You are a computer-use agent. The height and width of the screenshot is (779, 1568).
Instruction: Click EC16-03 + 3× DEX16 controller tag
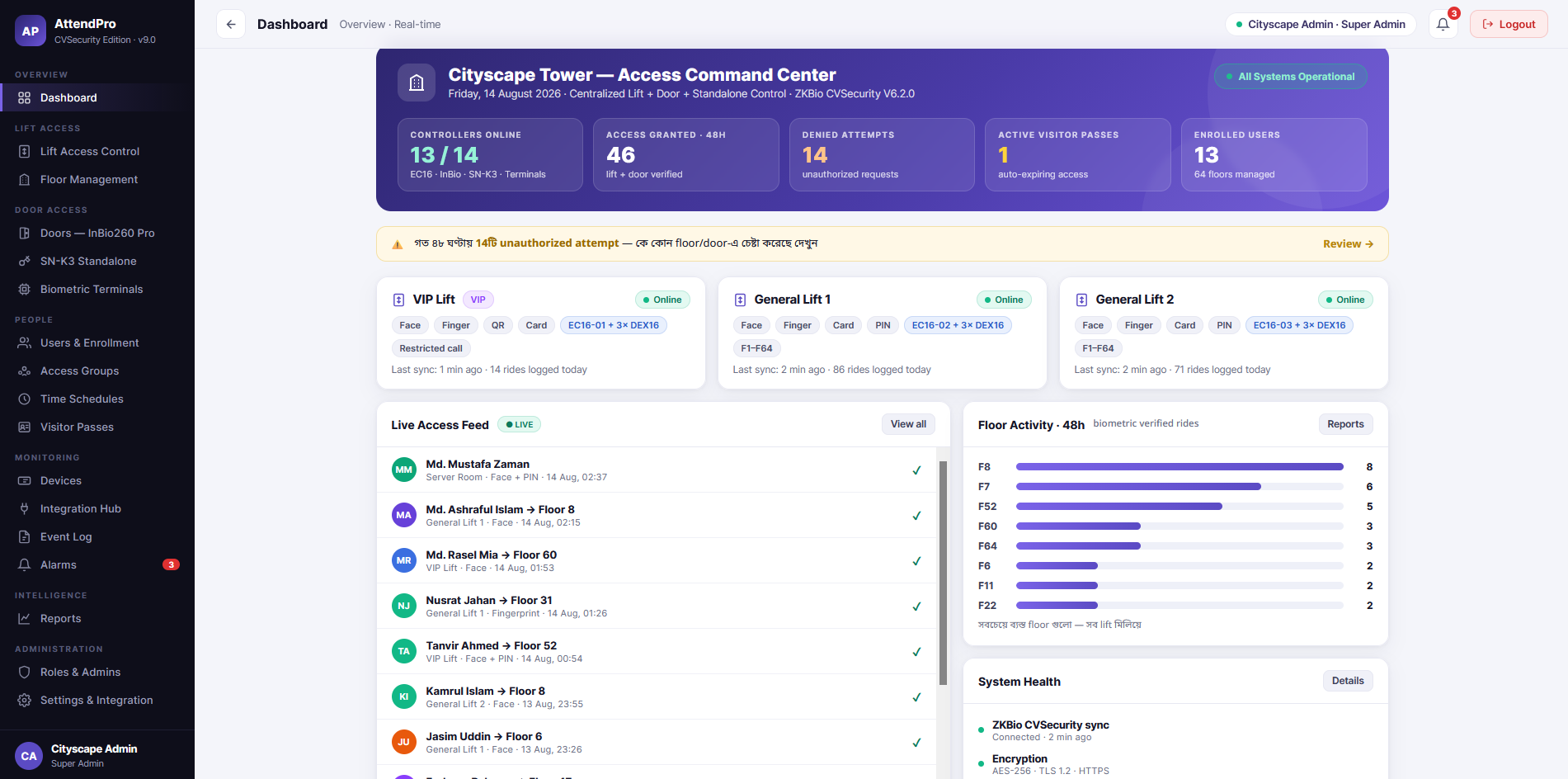click(x=1299, y=325)
